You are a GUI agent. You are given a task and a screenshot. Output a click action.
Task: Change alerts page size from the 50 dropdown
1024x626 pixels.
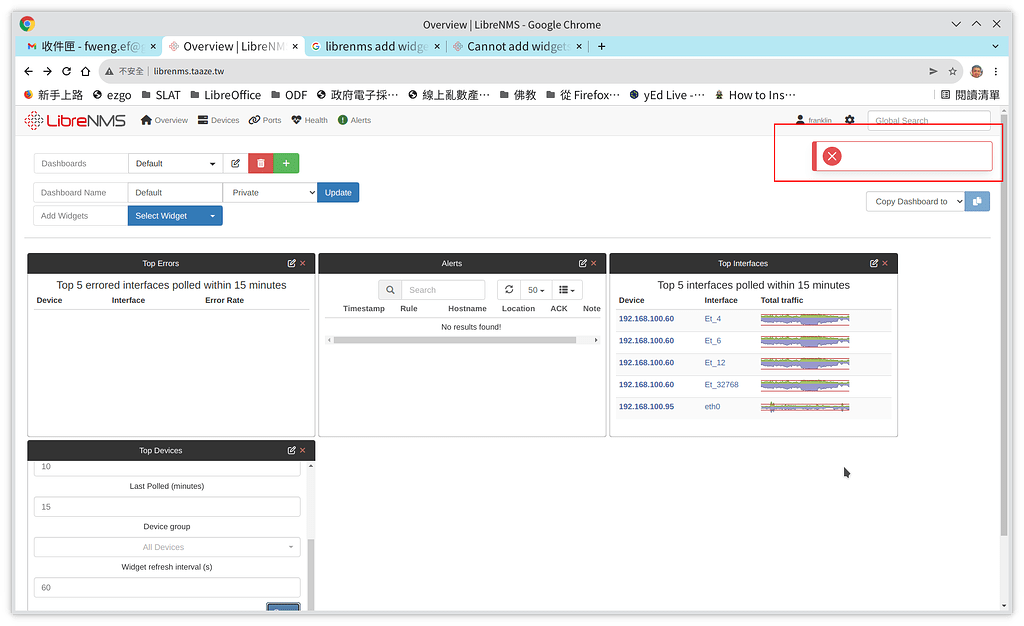pos(534,289)
